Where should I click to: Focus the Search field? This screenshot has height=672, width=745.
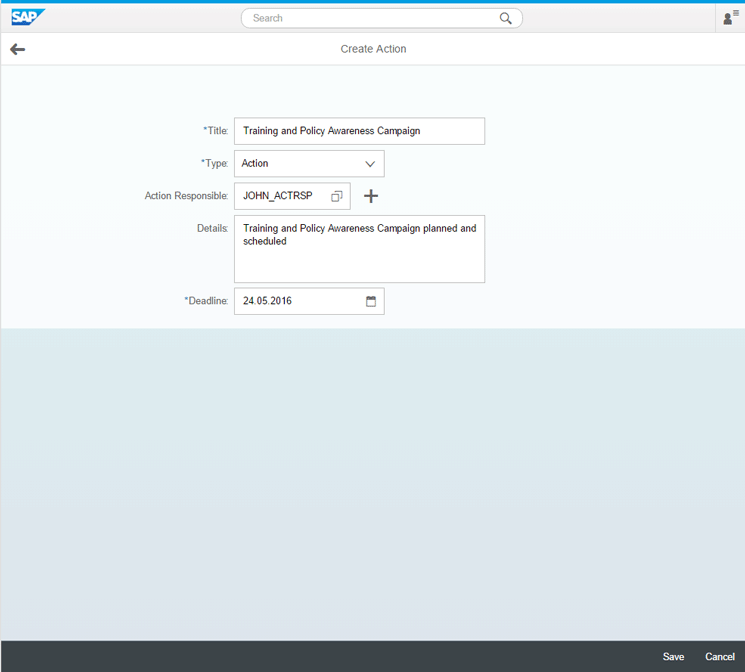pos(382,18)
